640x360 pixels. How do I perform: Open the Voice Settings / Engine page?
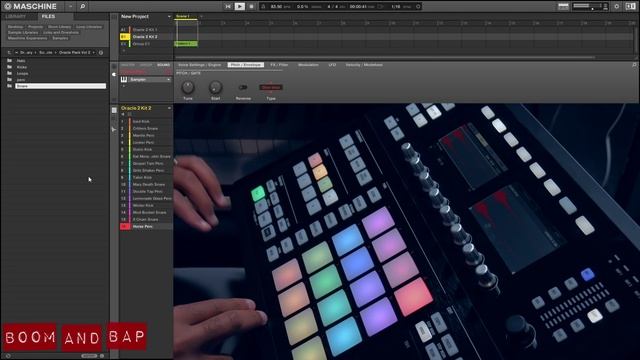pos(200,65)
